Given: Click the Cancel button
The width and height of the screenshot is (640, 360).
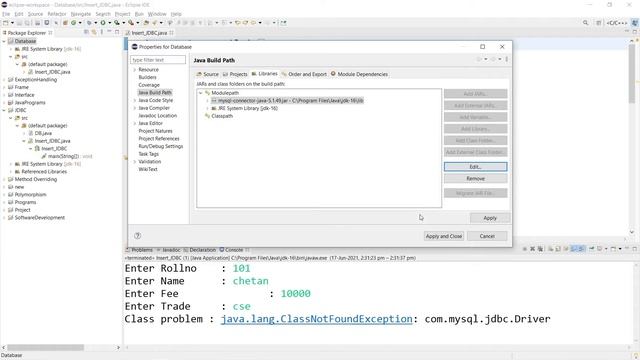Looking at the screenshot, I should pyautogui.click(x=487, y=236).
